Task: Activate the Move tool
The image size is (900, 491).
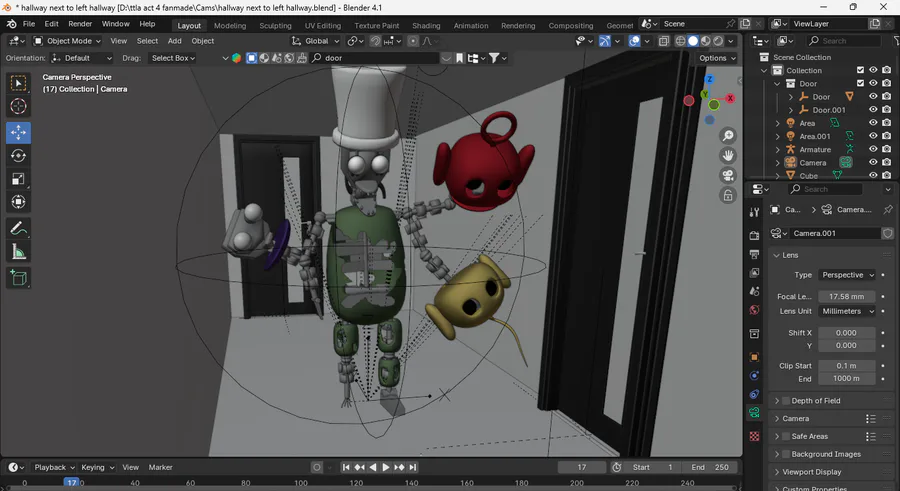Action: pos(18,132)
